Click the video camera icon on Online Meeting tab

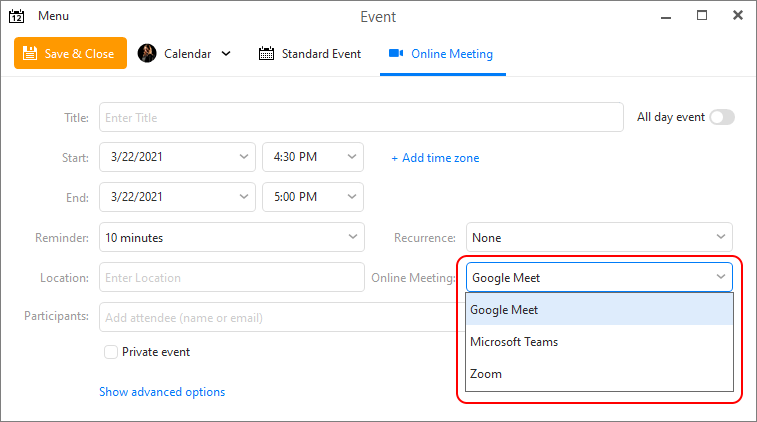point(396,53)
